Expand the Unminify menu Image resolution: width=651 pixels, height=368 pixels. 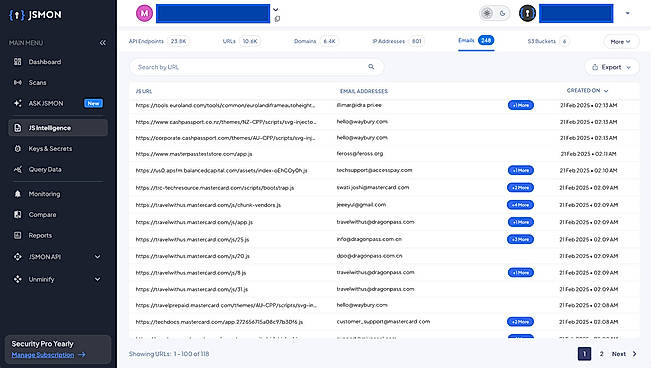97,279
